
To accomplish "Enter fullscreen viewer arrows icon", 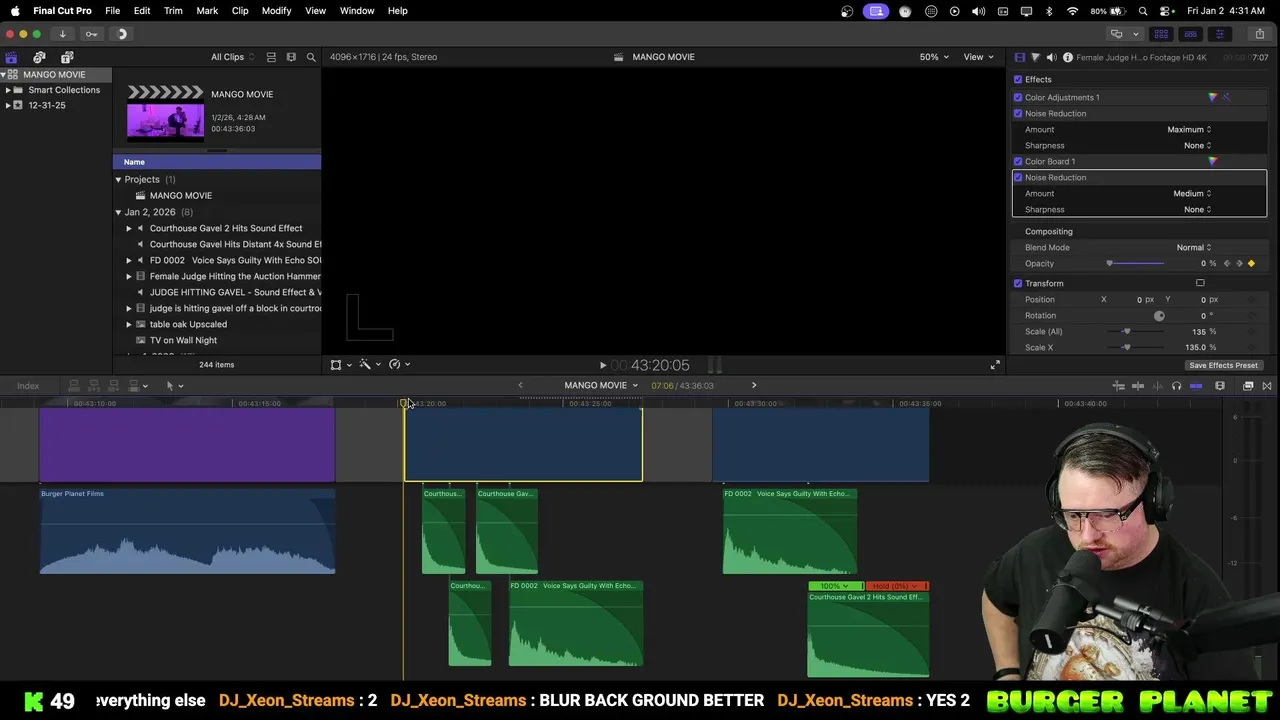I will click(x=994, y=365).
